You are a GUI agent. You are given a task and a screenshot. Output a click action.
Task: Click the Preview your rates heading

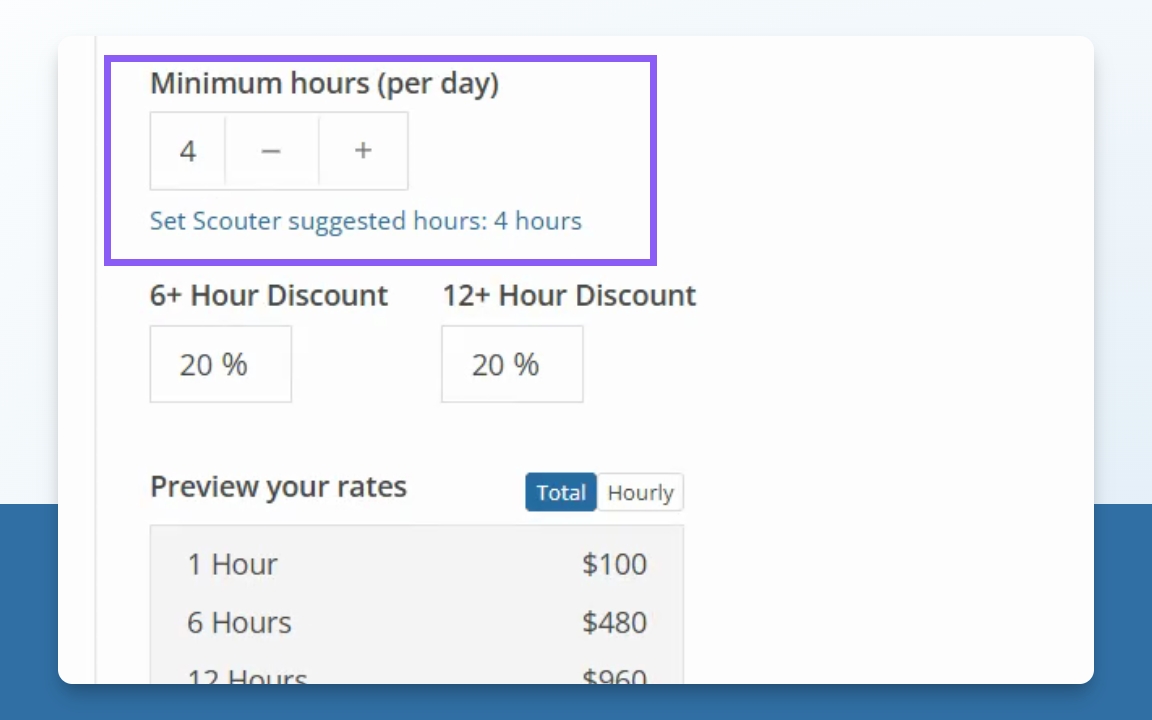(278, 487)
